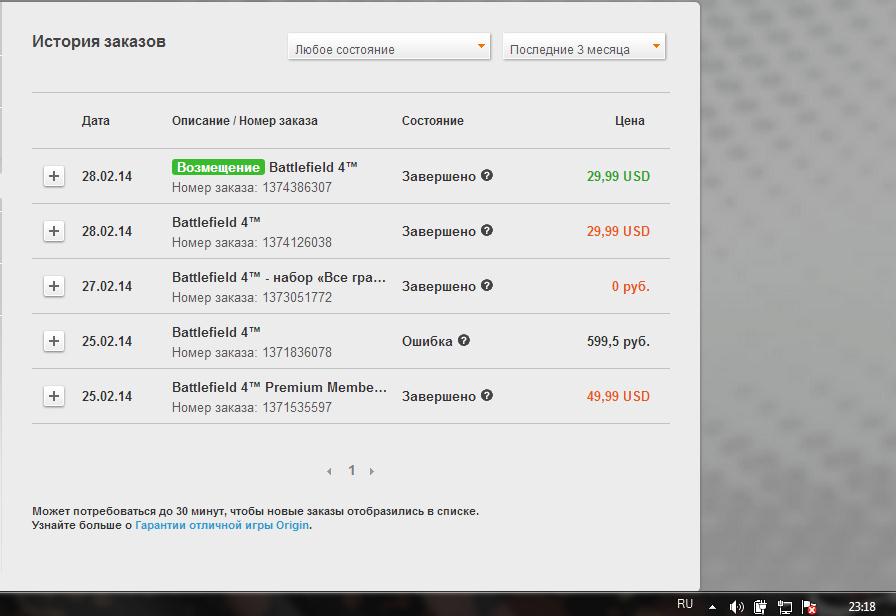Screen dimensions: 896x616
Task: Click help icon next to Ошибка status
Action: coord(464,341)
